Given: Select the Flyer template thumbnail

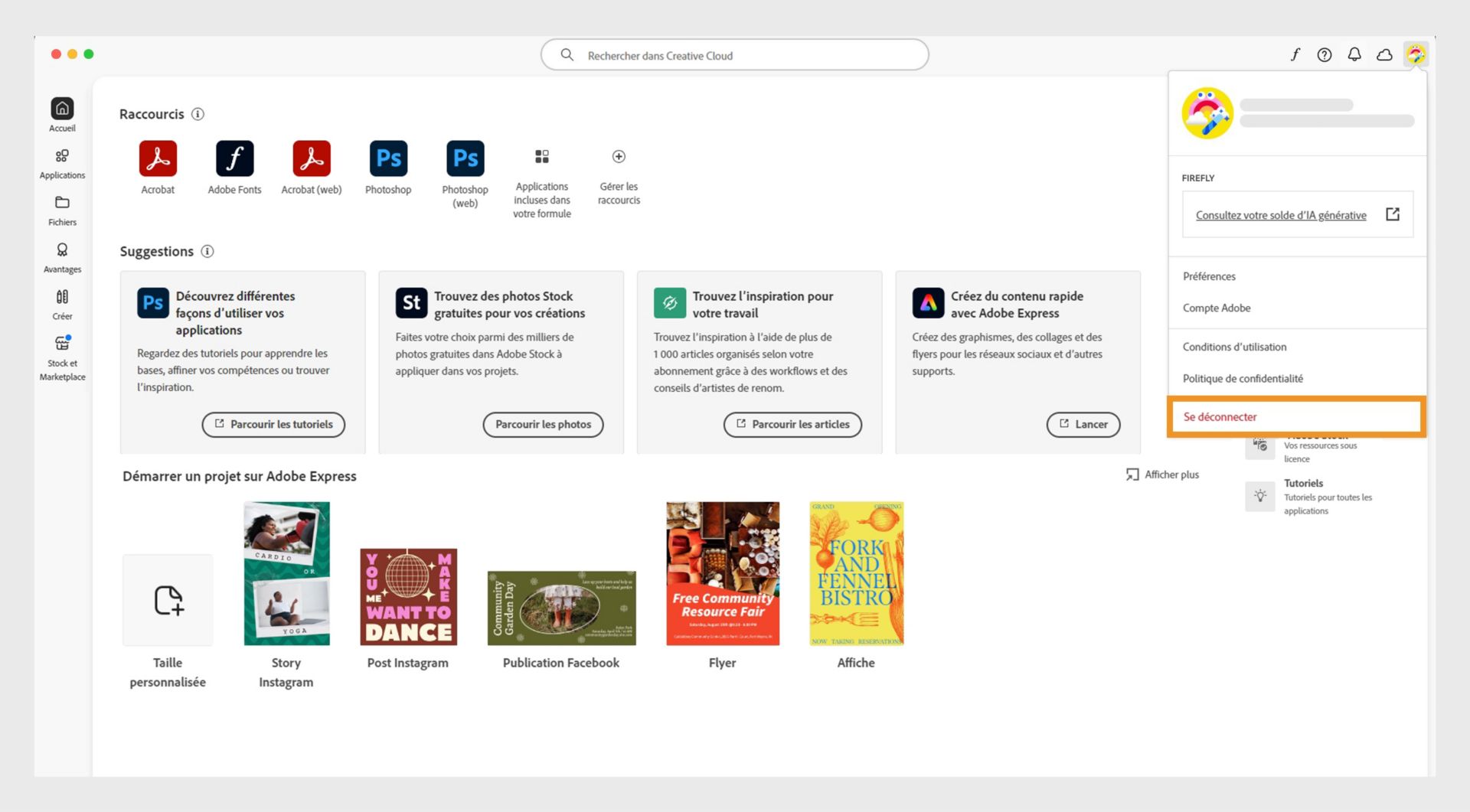Looking at the screenshot, I should 721,572.
